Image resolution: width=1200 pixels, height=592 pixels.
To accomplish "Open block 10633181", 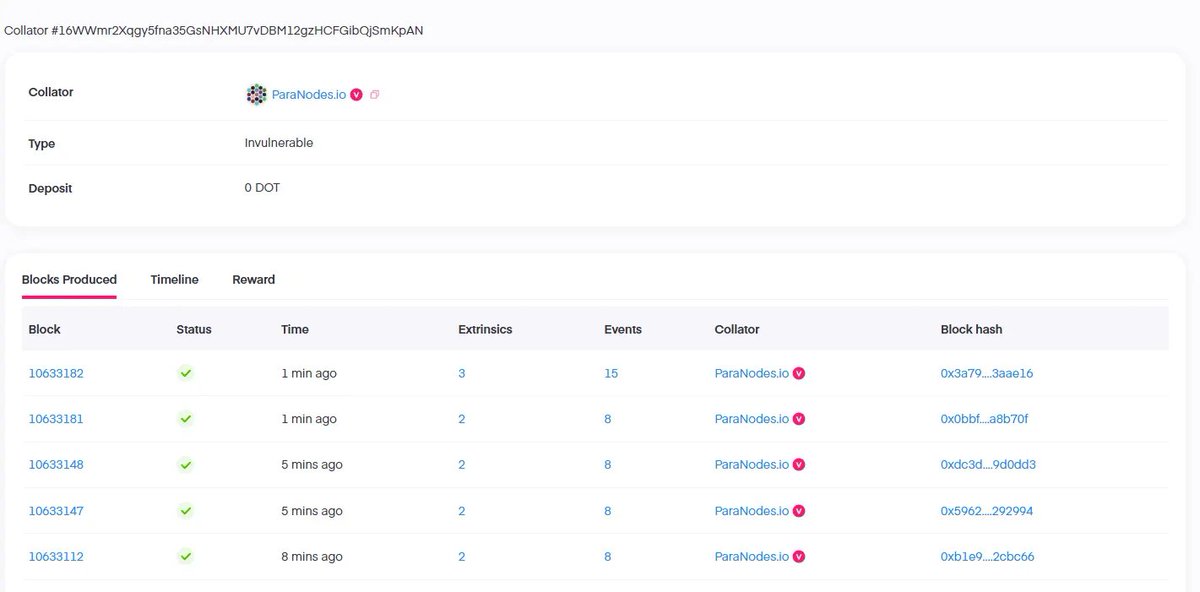I will point(56,419).
